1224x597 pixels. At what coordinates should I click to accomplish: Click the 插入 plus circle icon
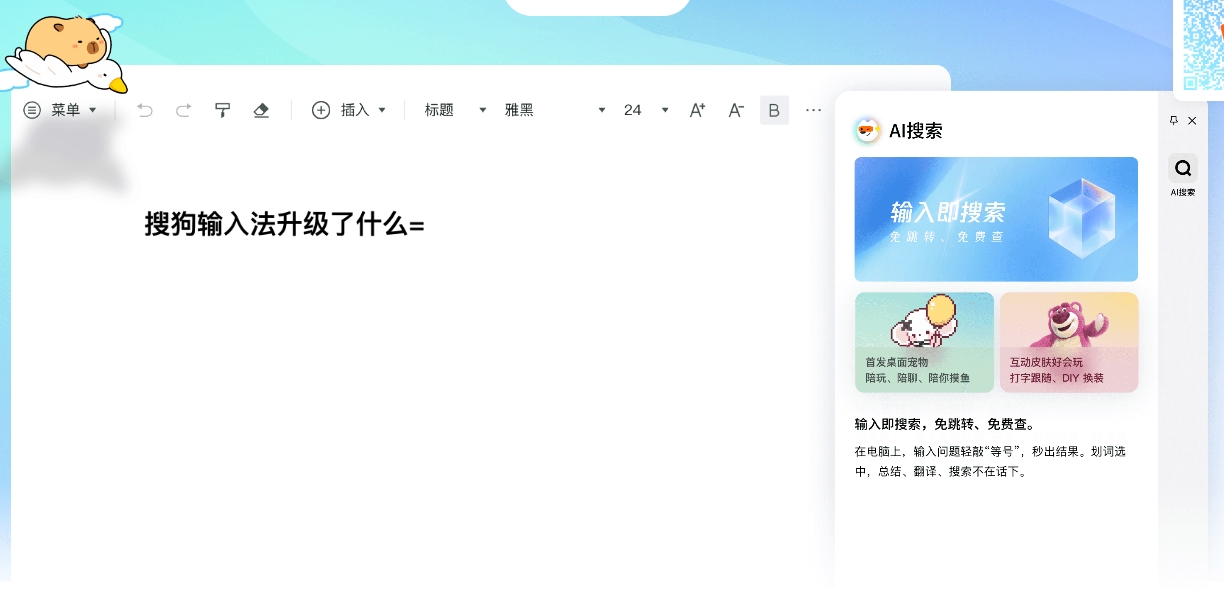[321, 110]
